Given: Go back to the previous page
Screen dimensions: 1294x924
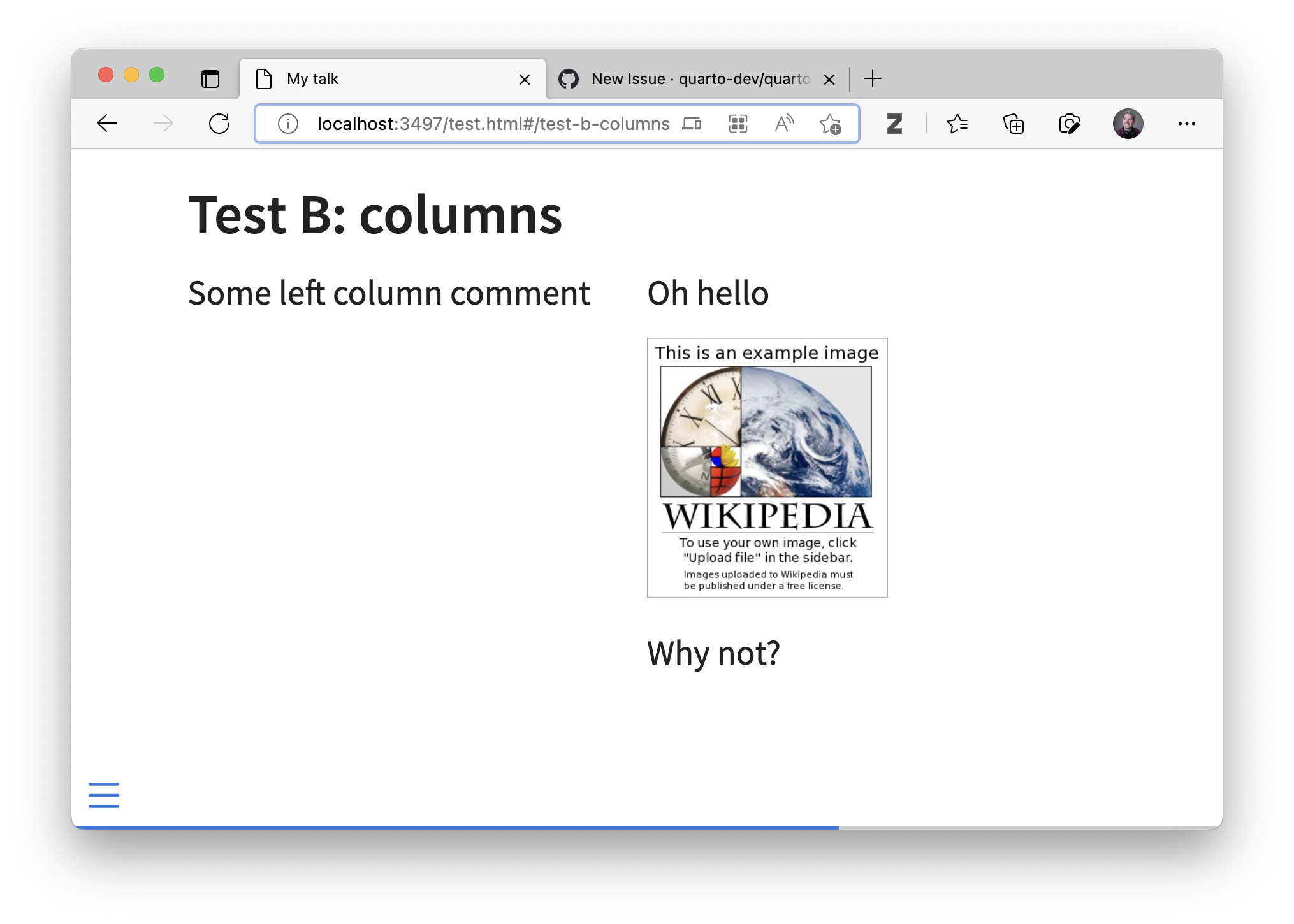Looking at the screenshot, I should point(107,124).
